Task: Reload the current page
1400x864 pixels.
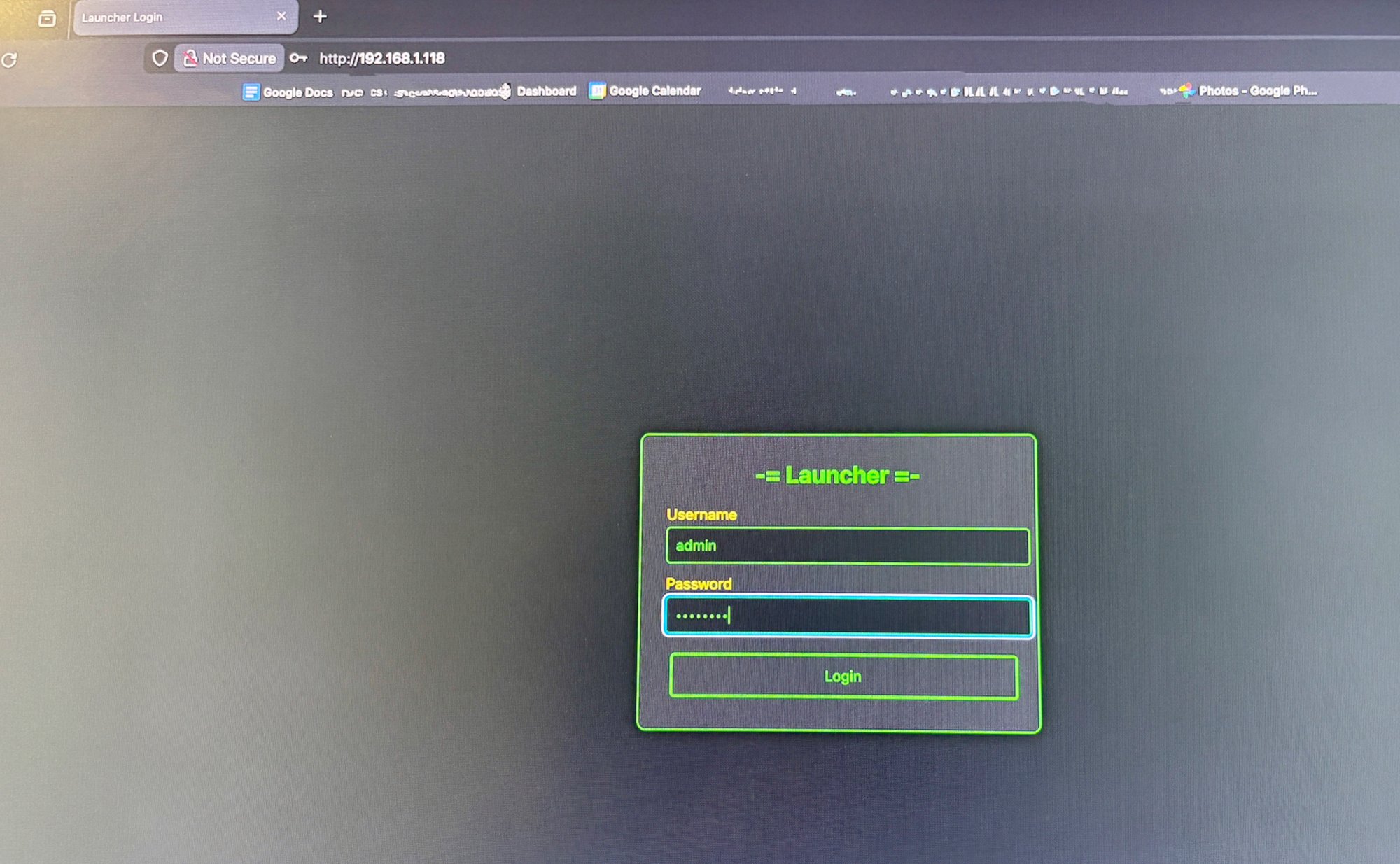Action: [x=8, y=59]
